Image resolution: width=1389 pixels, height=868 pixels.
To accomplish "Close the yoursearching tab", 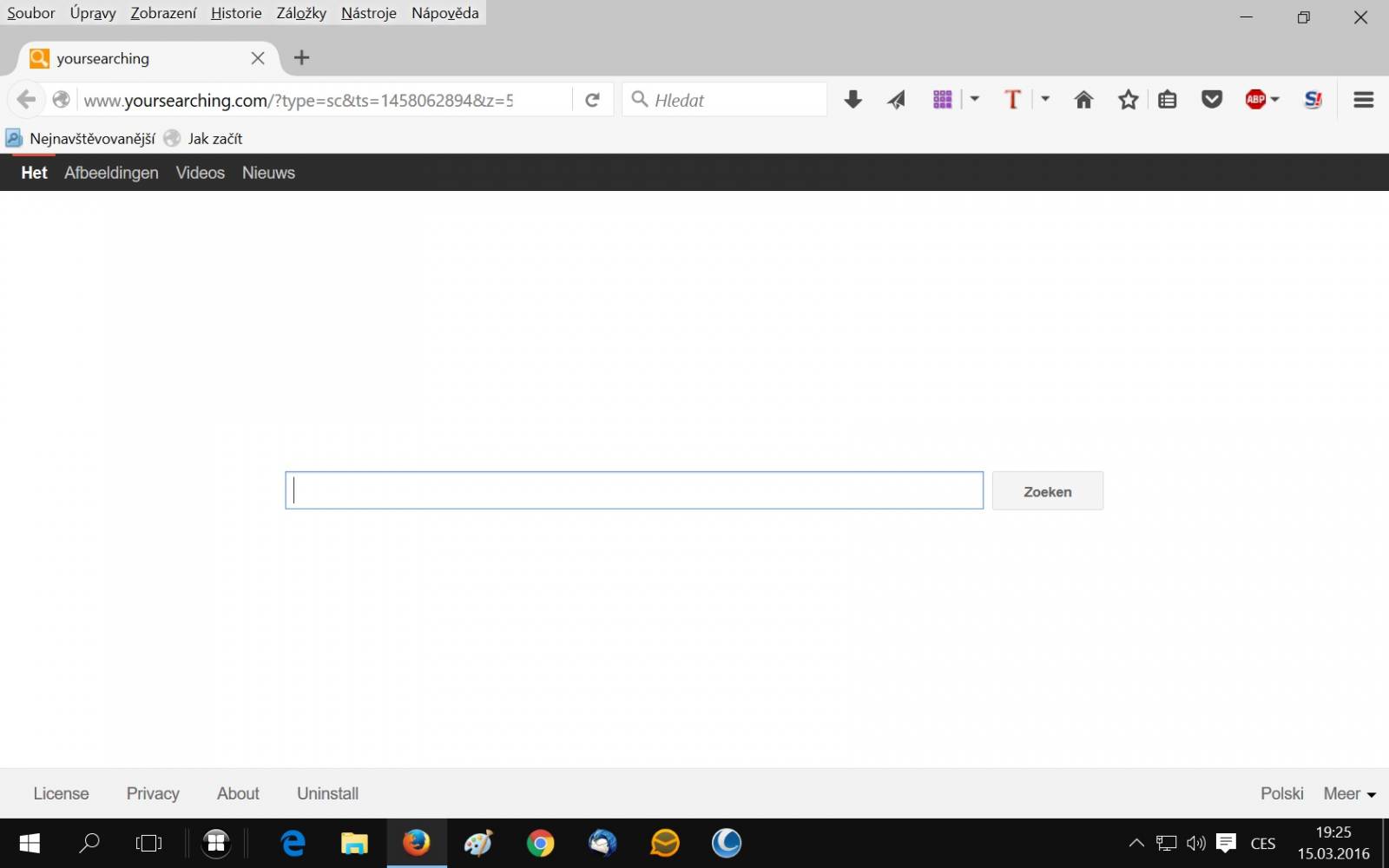I will coord(258,58).
